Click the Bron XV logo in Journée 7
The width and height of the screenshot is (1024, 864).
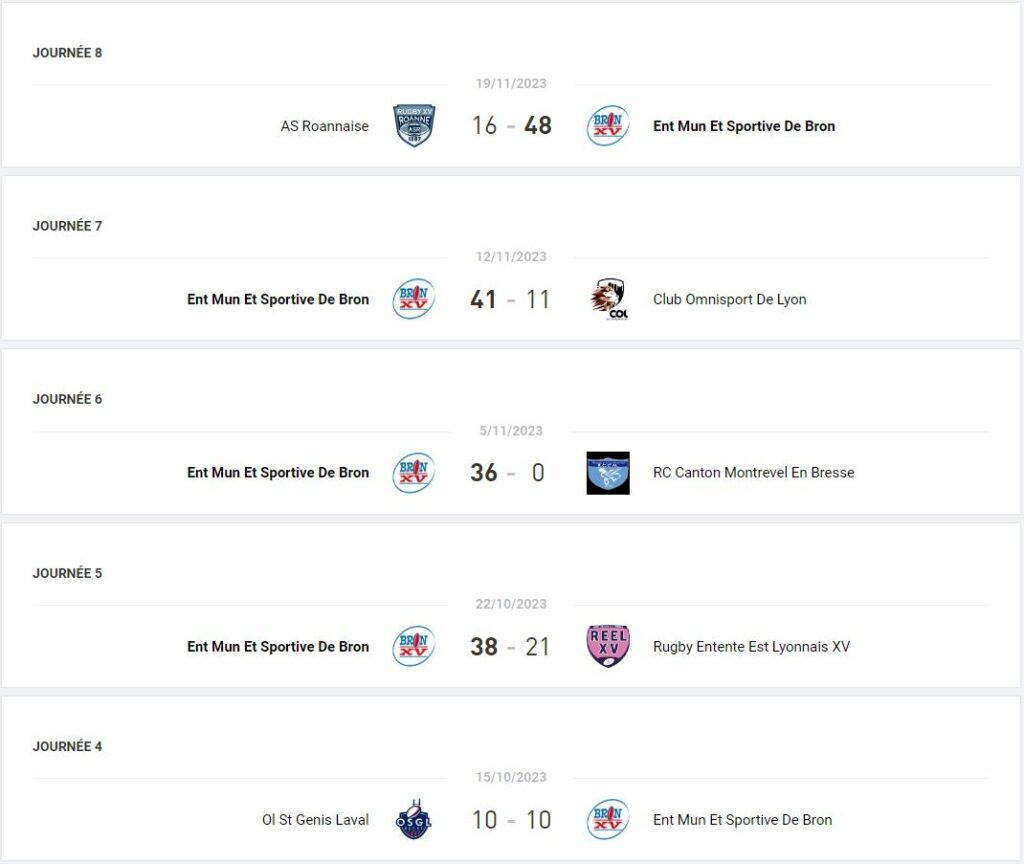[413, 299]
